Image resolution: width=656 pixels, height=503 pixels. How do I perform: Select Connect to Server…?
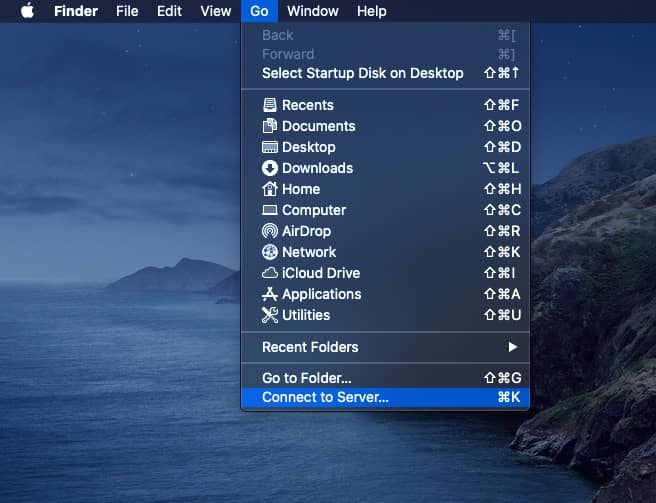[385, 397]
